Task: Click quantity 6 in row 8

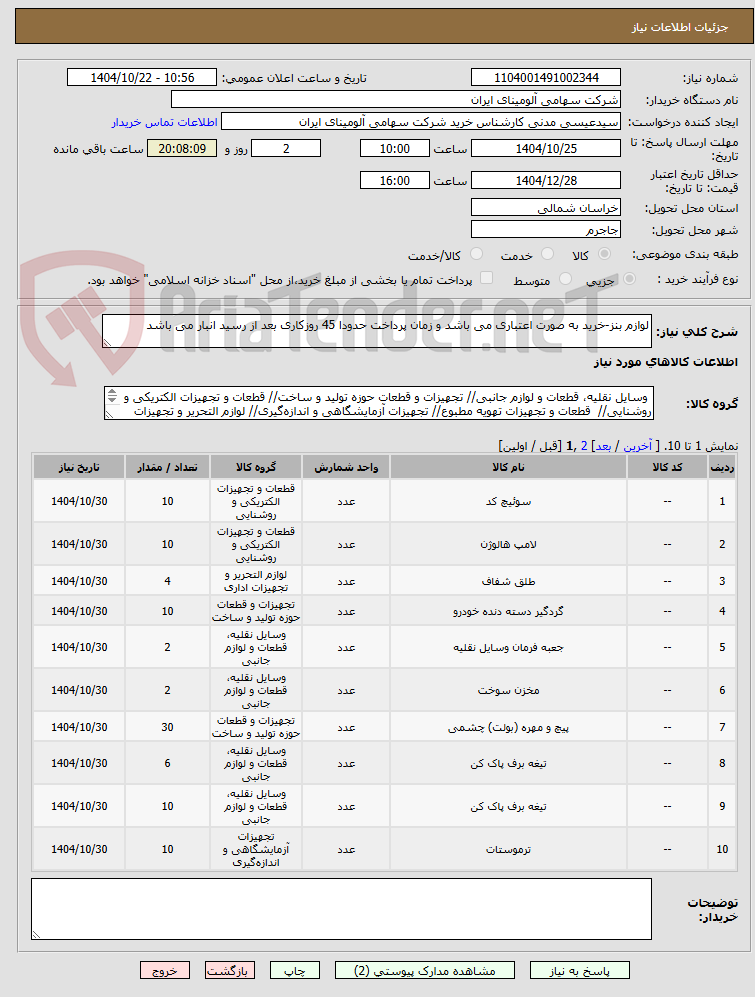Action: pyautogui.click(x=167, y=764)
